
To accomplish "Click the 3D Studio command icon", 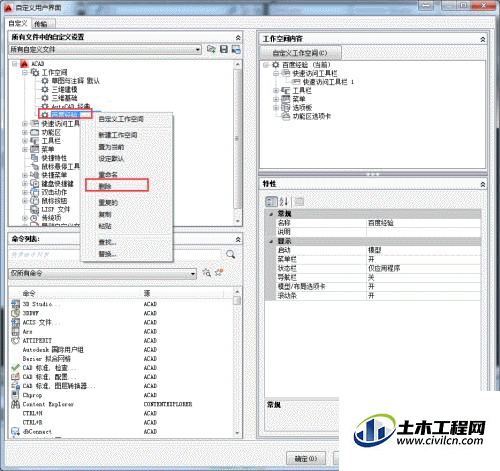I will [15, 304].
